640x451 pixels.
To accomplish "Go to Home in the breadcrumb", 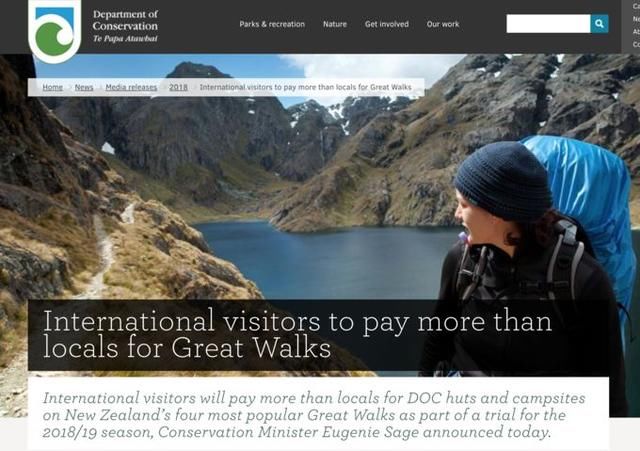I will click(x=53, y=87).
